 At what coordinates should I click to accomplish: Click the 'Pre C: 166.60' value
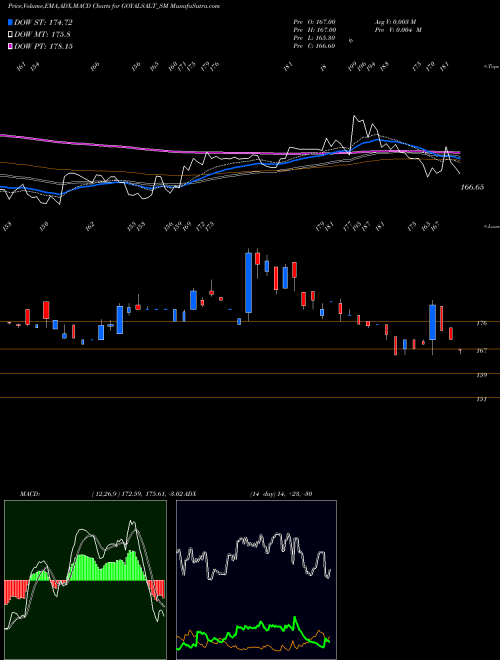point(314,46)
